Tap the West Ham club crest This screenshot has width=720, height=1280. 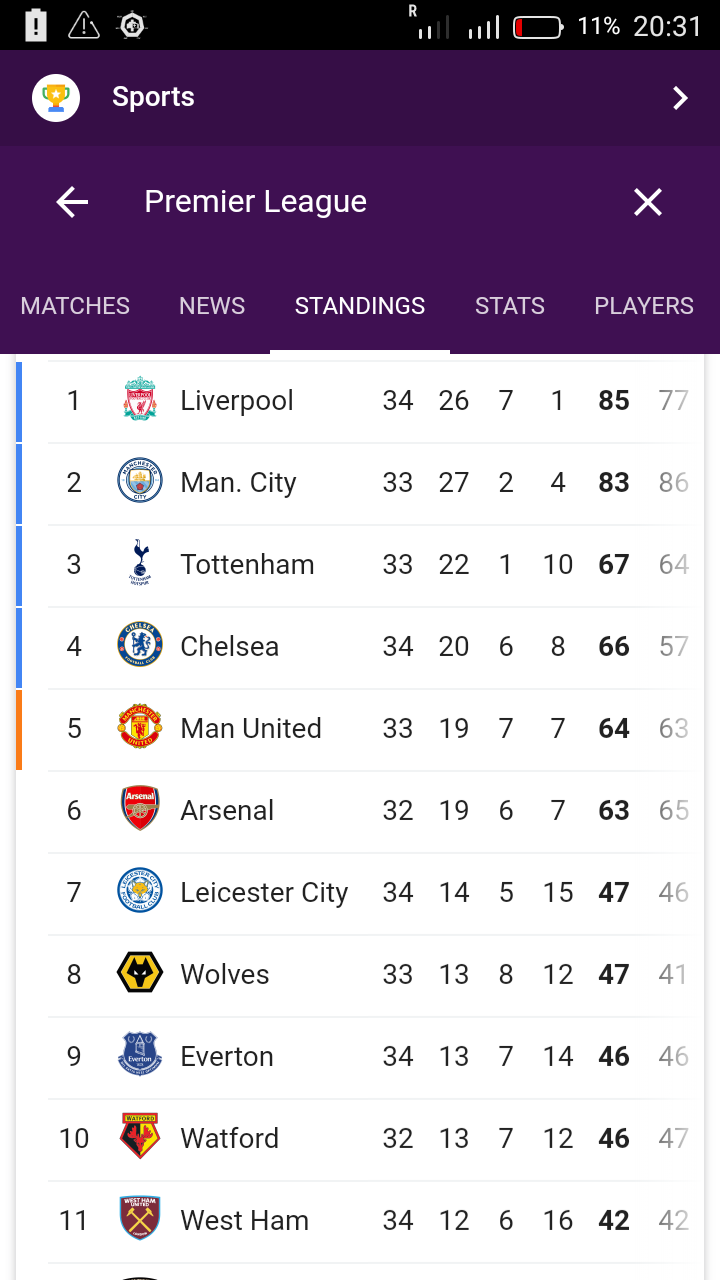pos(140,1220)
